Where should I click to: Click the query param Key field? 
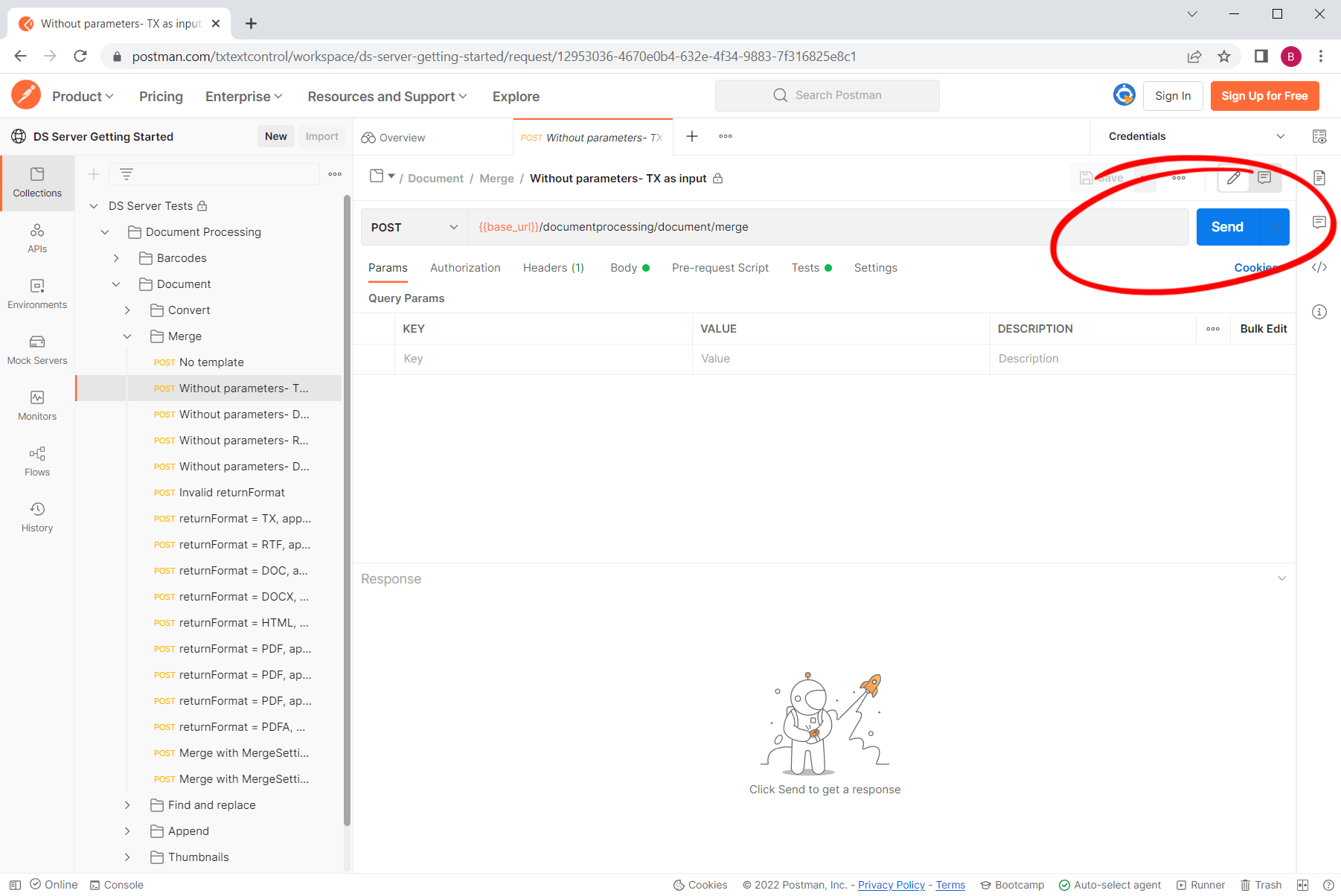point(543,359)
